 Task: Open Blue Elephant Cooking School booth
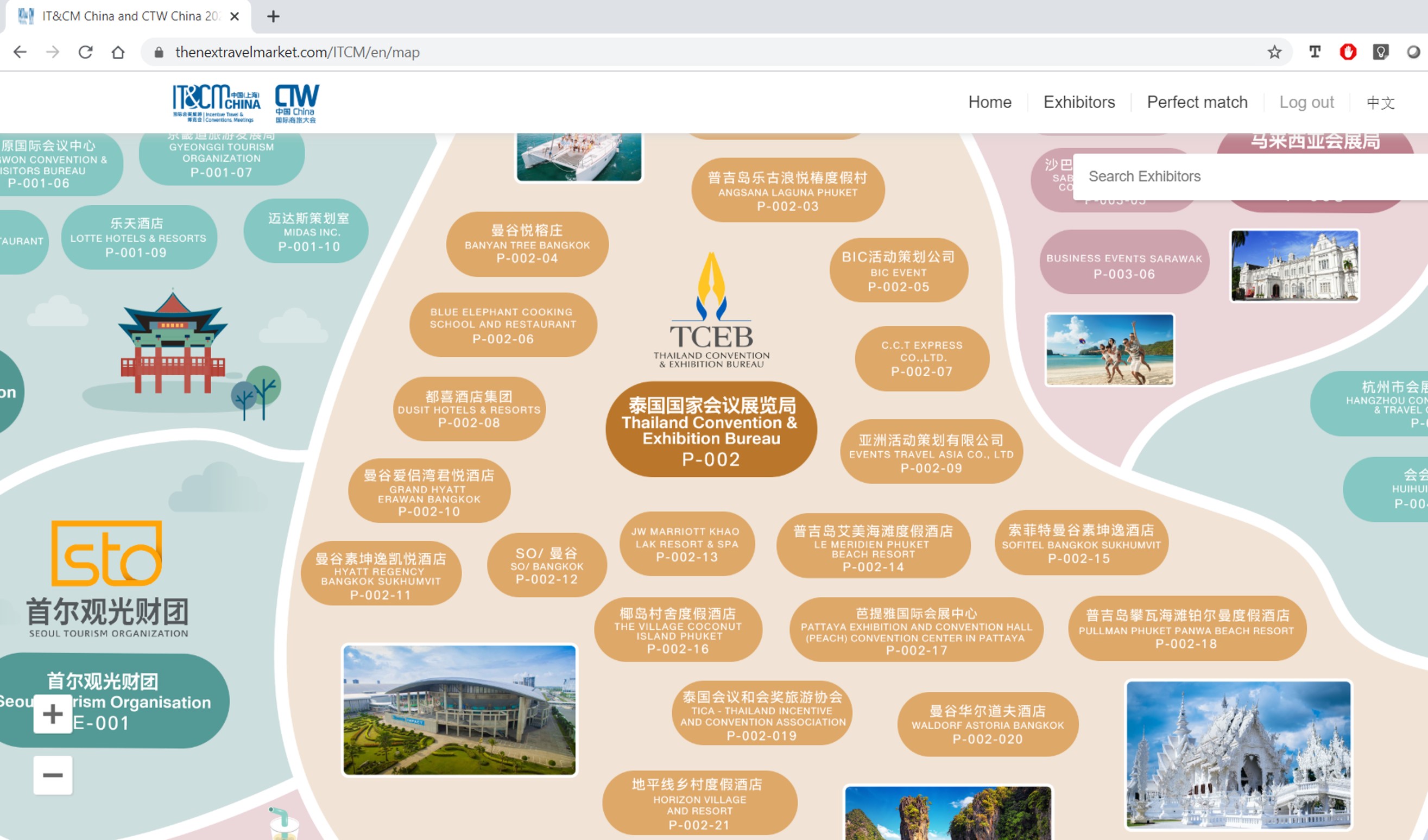tap(503, 325)
